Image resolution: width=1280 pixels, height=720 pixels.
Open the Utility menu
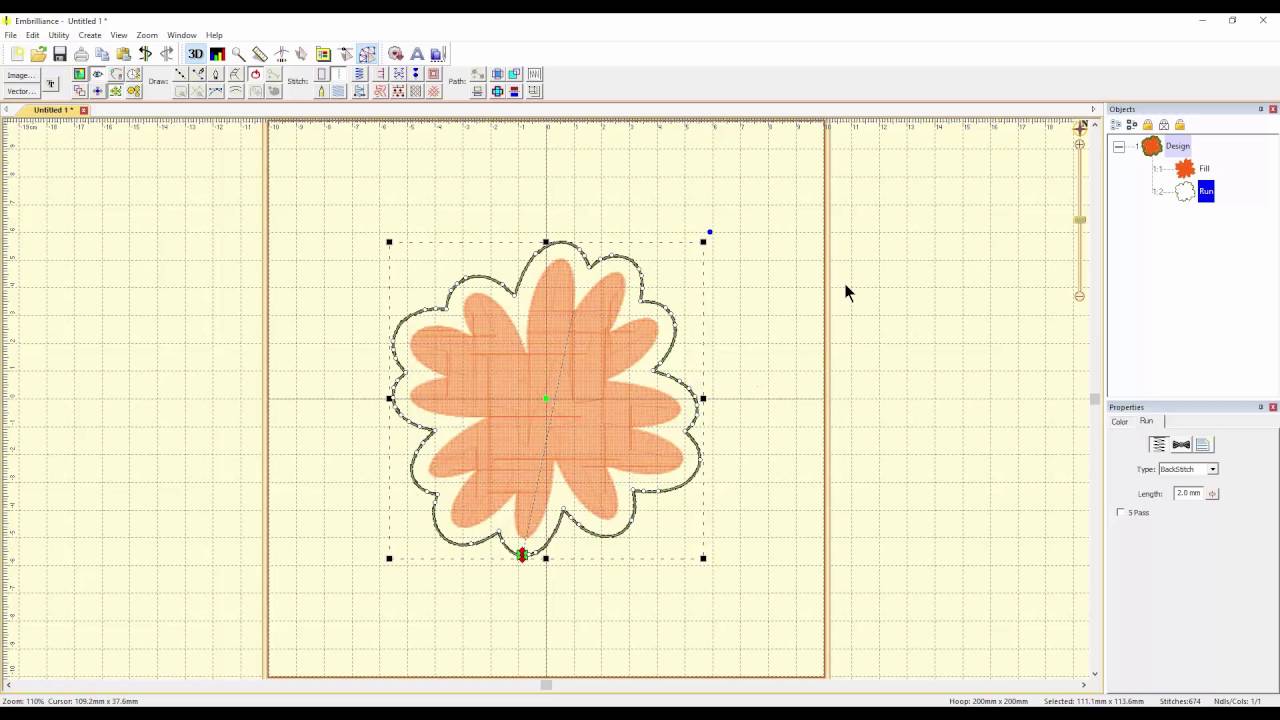tap(59, 35)
